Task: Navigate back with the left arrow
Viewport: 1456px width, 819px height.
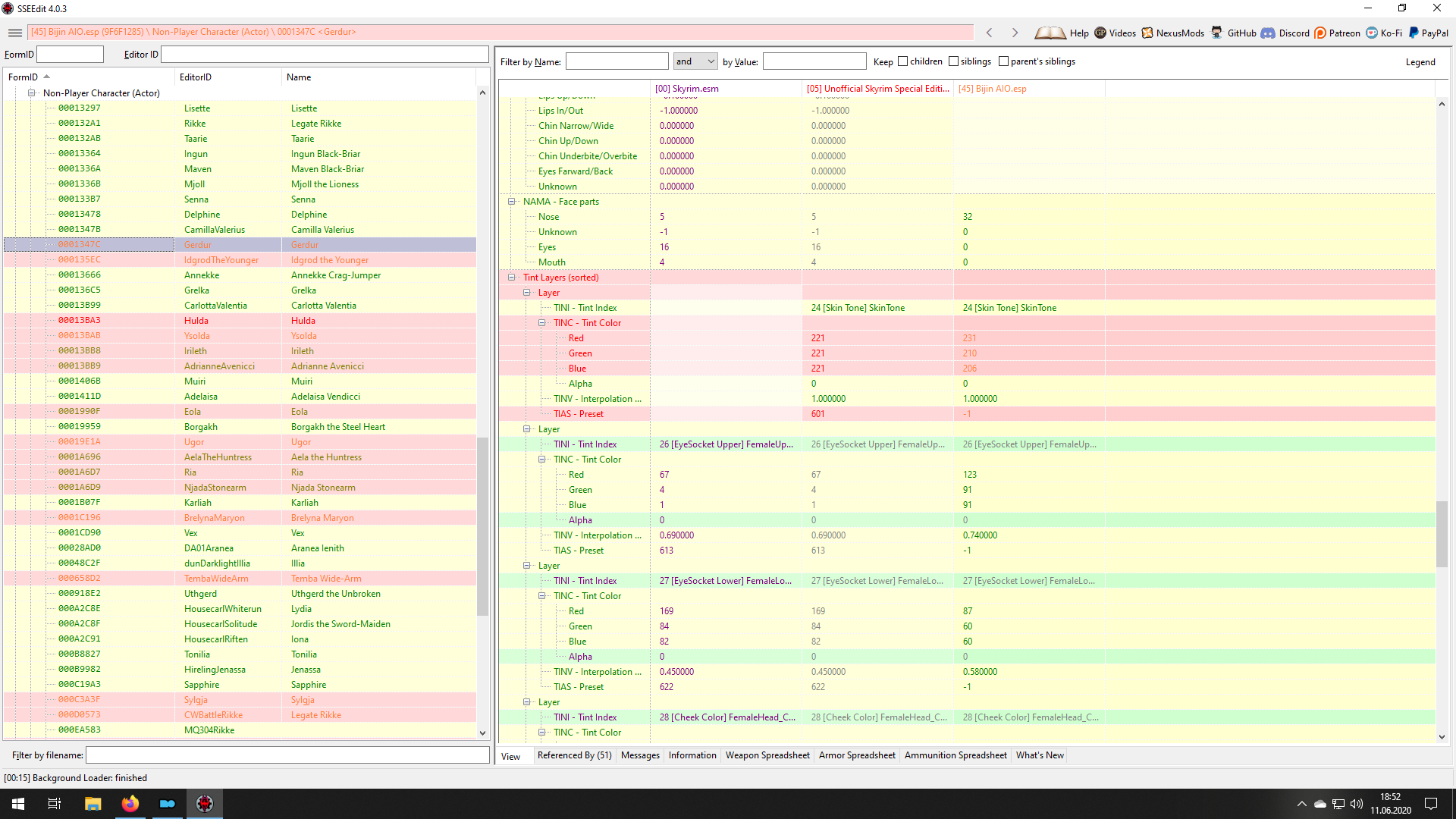Action: (989, 33)
